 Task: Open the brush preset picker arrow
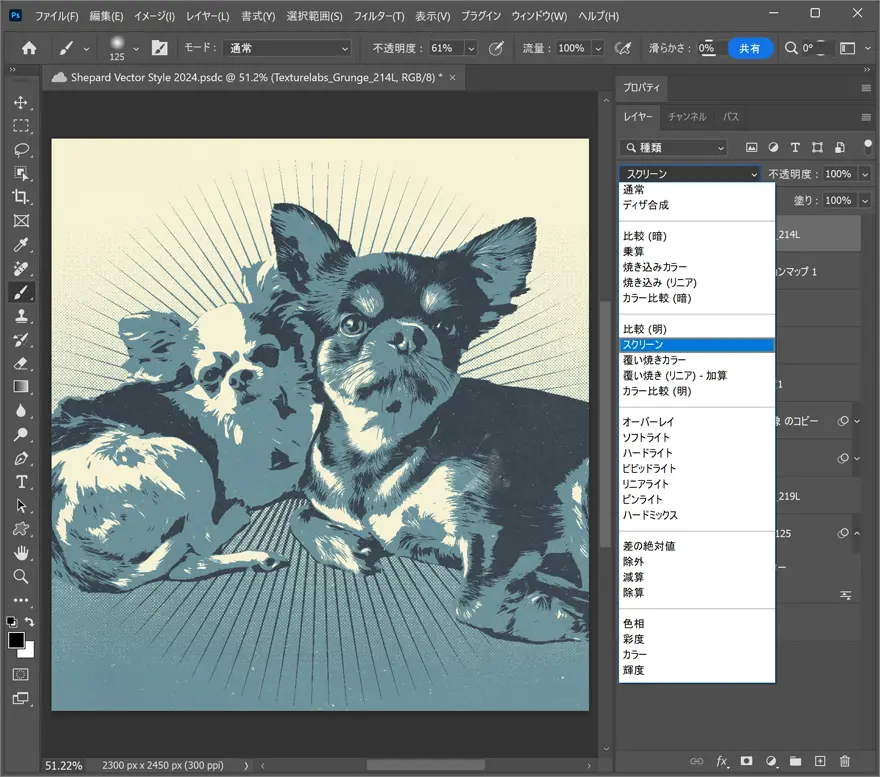tap(136, 49)
